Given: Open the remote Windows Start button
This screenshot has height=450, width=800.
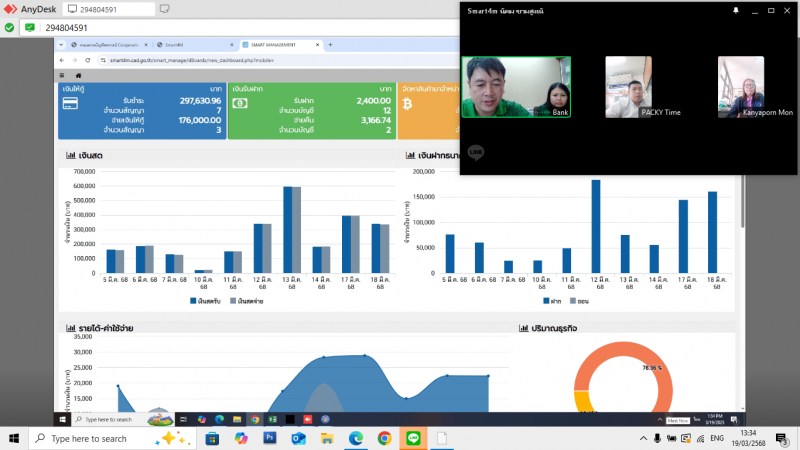Looking at the screenshot, I should tap(62, 419).
